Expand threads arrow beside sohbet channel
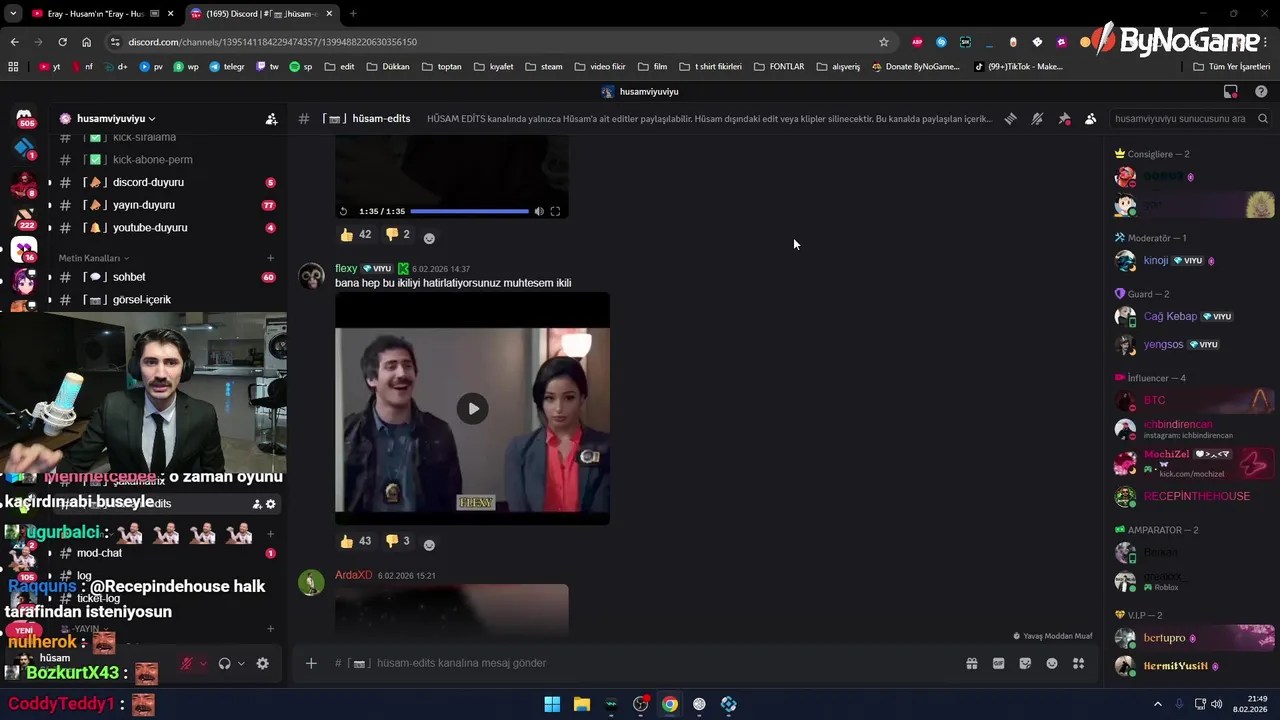 (x=49, y=277)
